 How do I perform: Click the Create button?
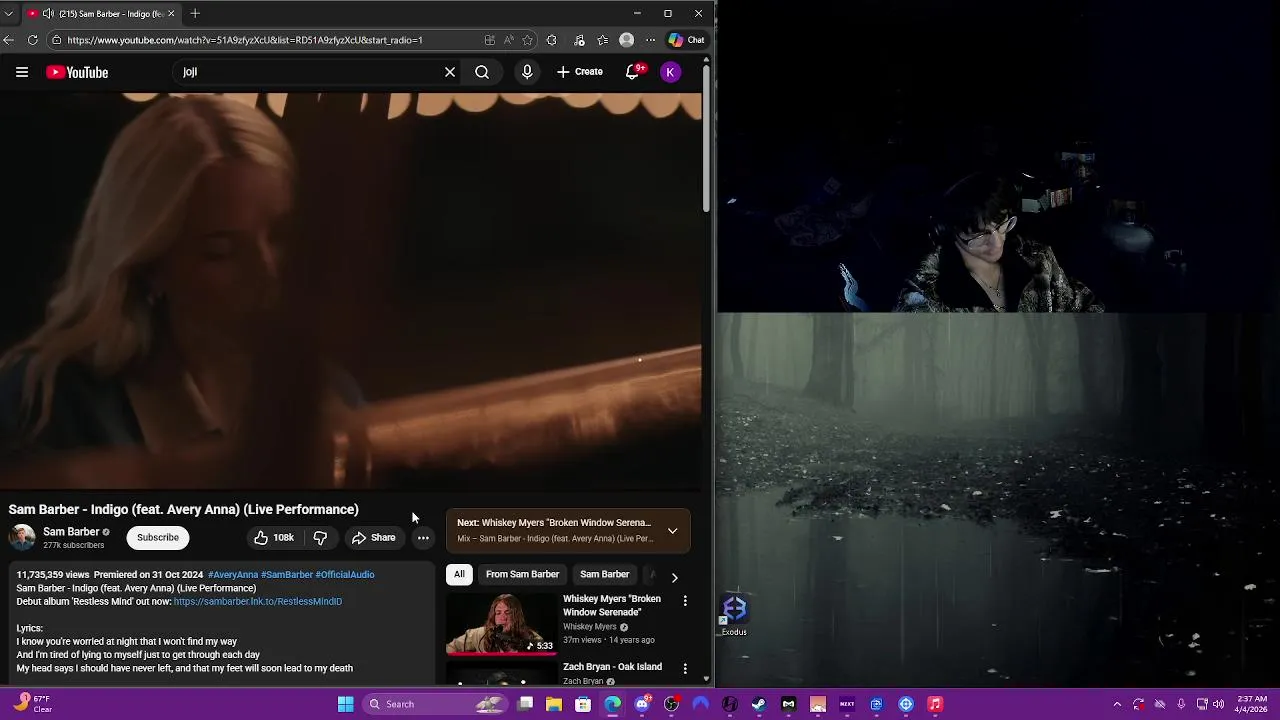pyautogui.click(x=580, y=72)
